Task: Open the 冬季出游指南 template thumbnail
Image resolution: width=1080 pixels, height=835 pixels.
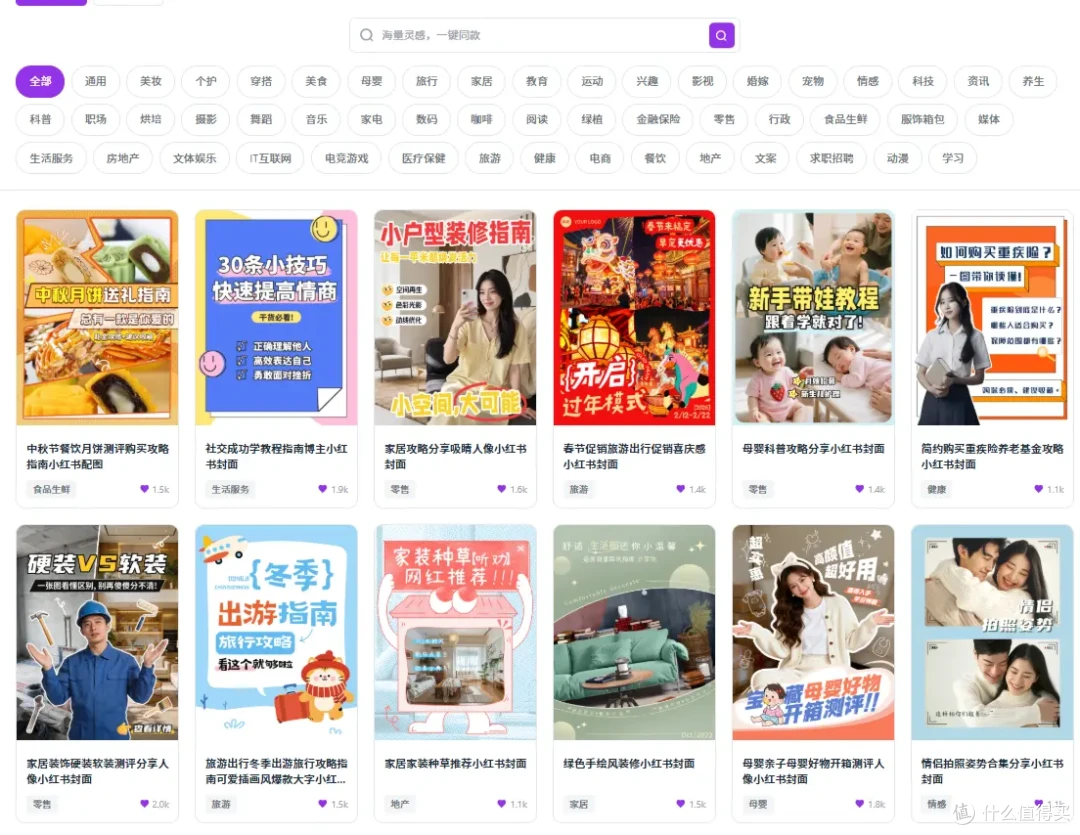Action: coord(276,632)
